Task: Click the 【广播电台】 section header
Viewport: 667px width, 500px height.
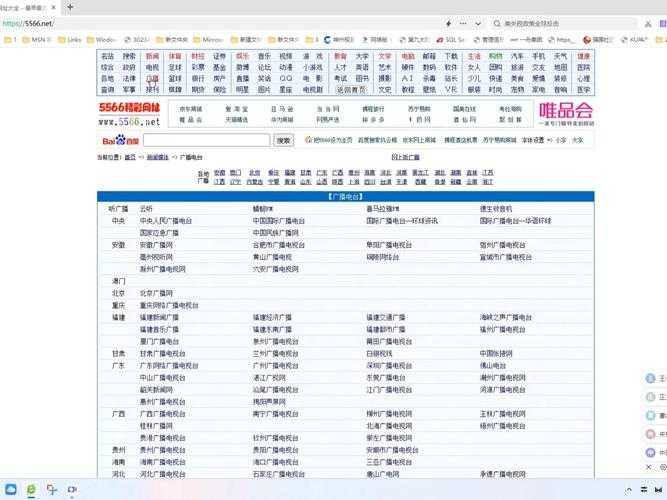Action: click(345, 197)
